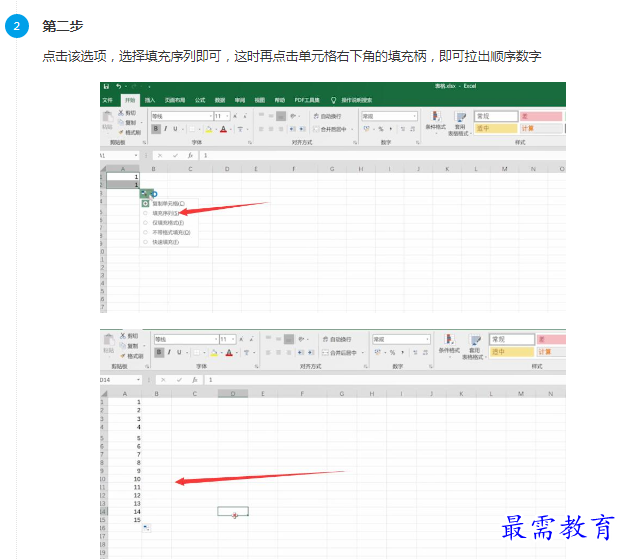
Task: Open the PDF工具集 tab in top Excel
Action: [307, 100]
